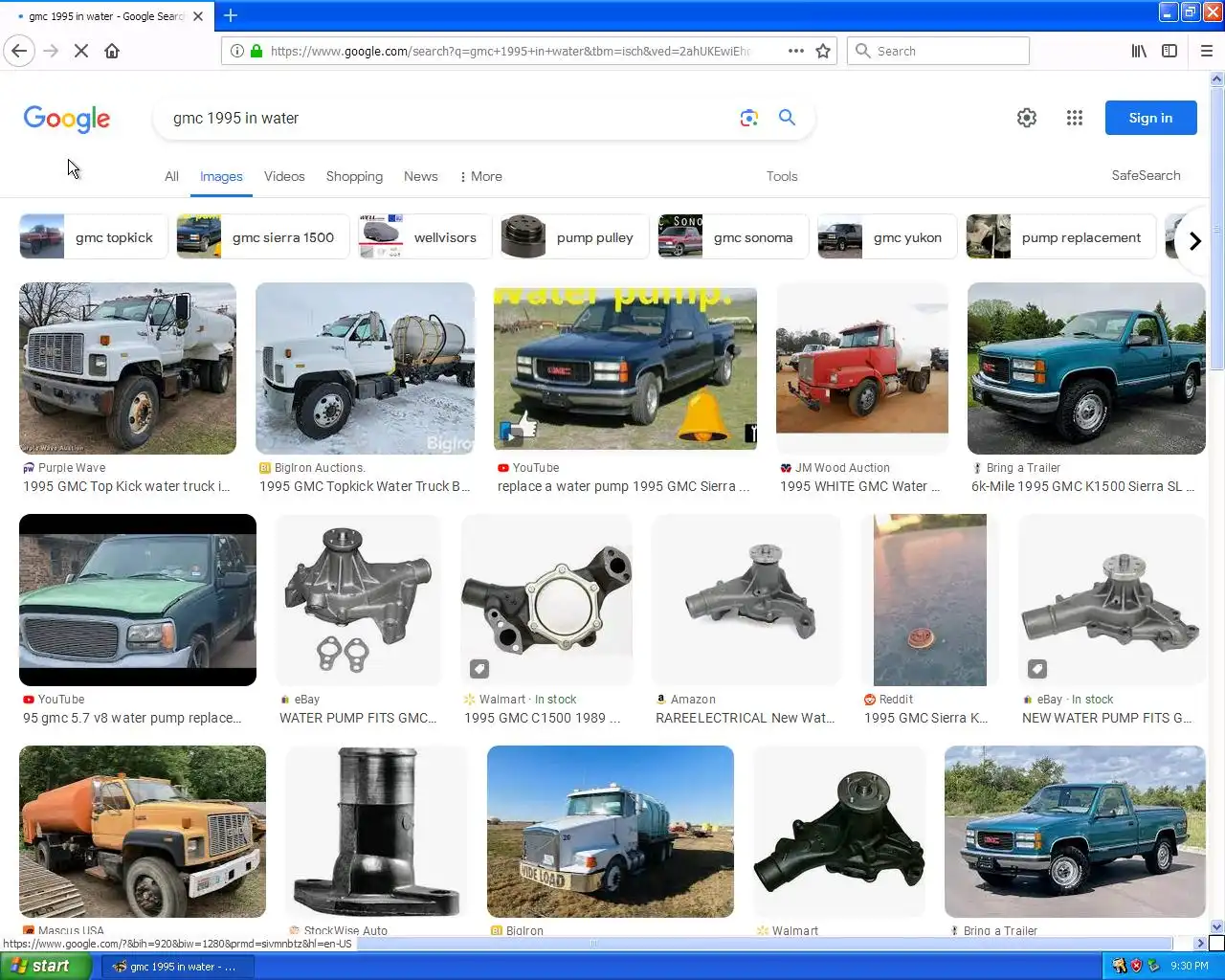This screenshot has height=980, width=1225.
Task: Click the green padlock security icon
Action: point(256,51)
